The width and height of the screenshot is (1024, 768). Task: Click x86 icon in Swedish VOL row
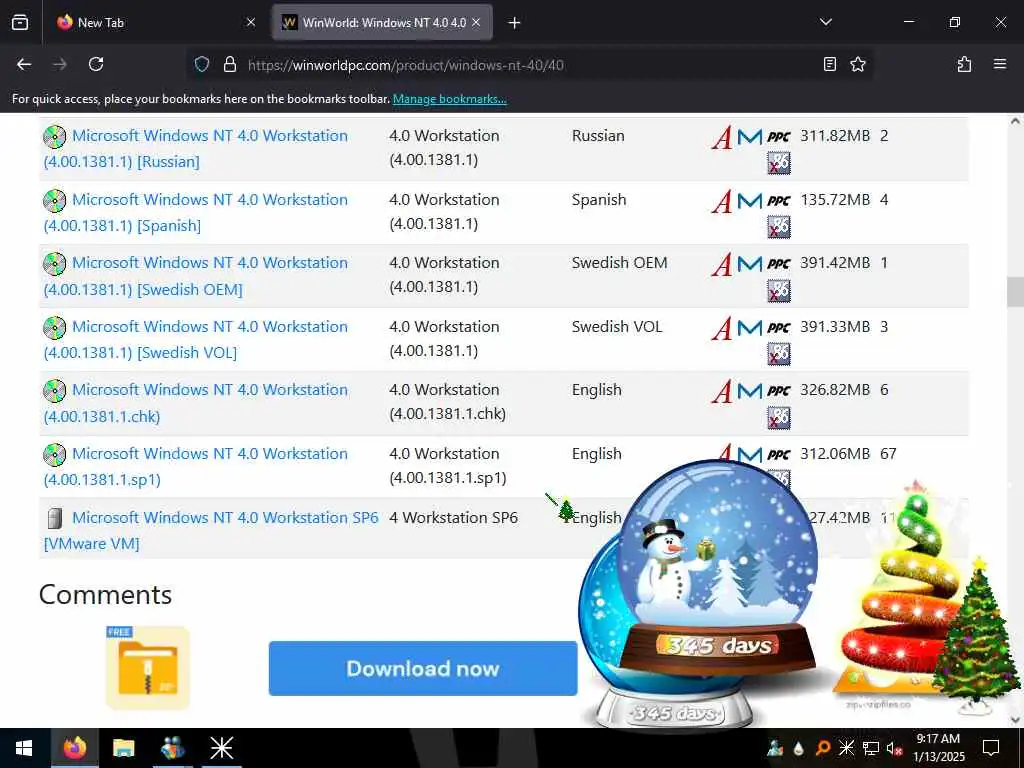(778, 354)
